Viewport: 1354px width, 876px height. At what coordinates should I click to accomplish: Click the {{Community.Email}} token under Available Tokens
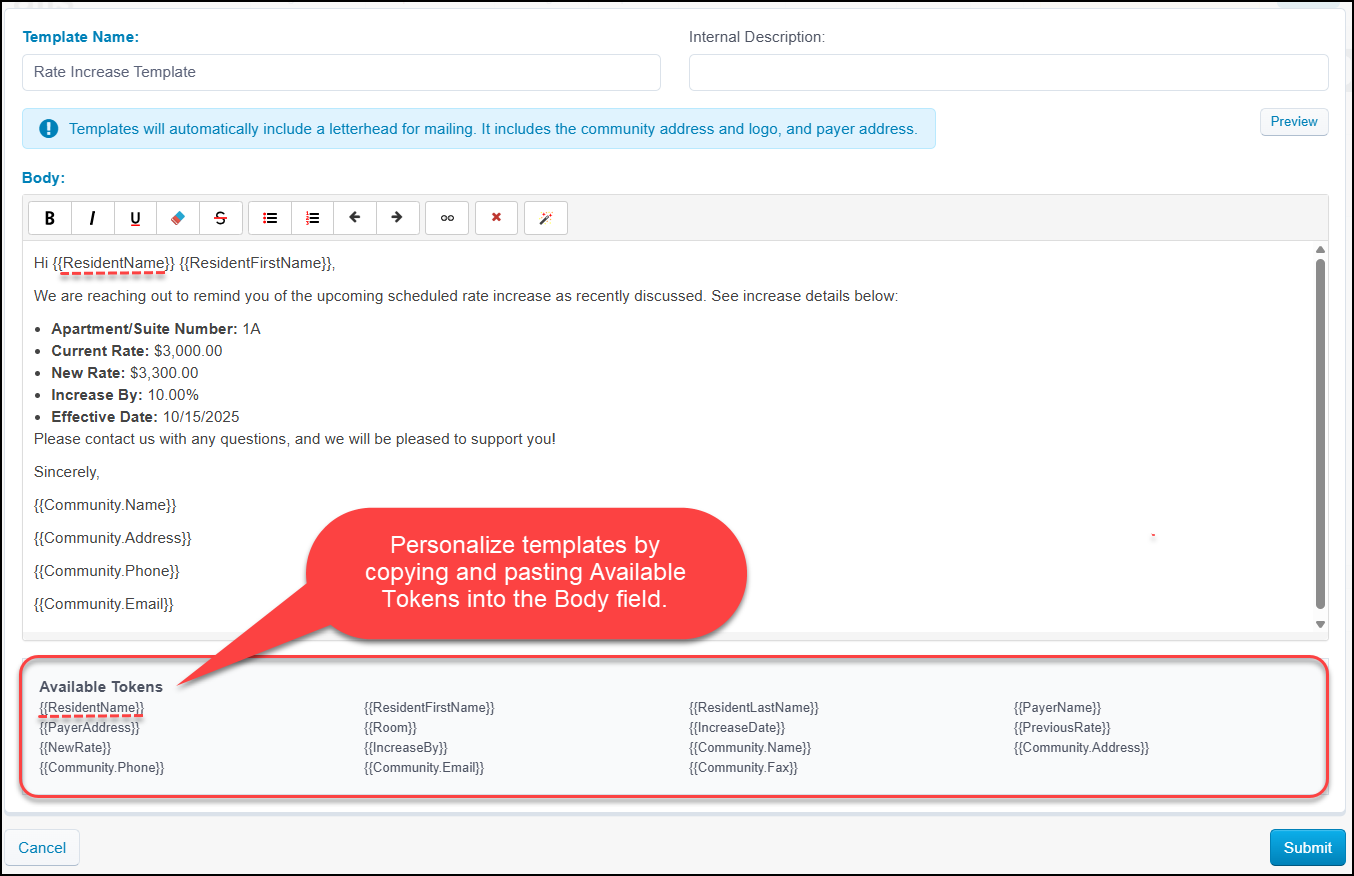(424, 768)
